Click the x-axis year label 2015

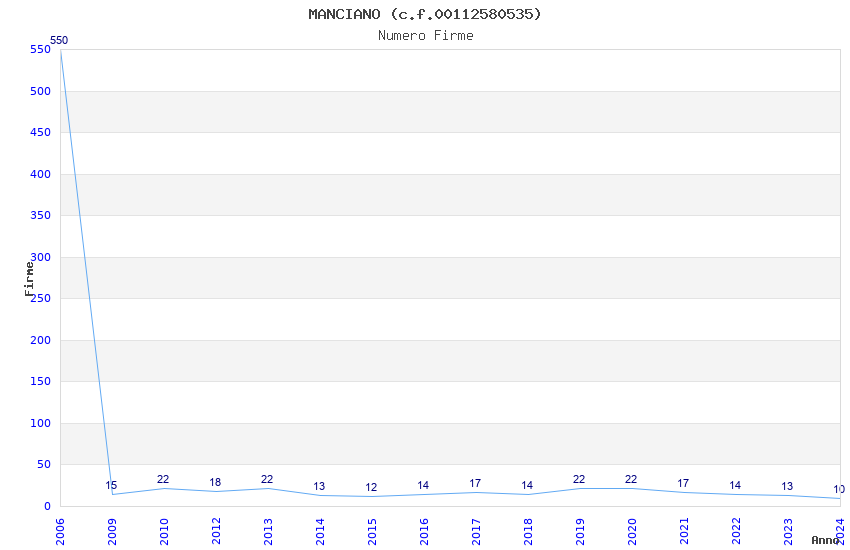pos(372,531)
